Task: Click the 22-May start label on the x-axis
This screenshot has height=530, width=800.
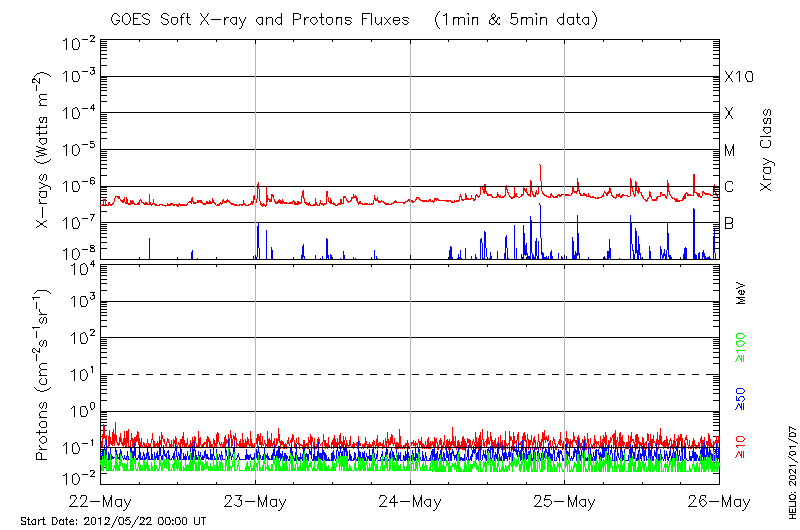Action: tap(100, 501)
